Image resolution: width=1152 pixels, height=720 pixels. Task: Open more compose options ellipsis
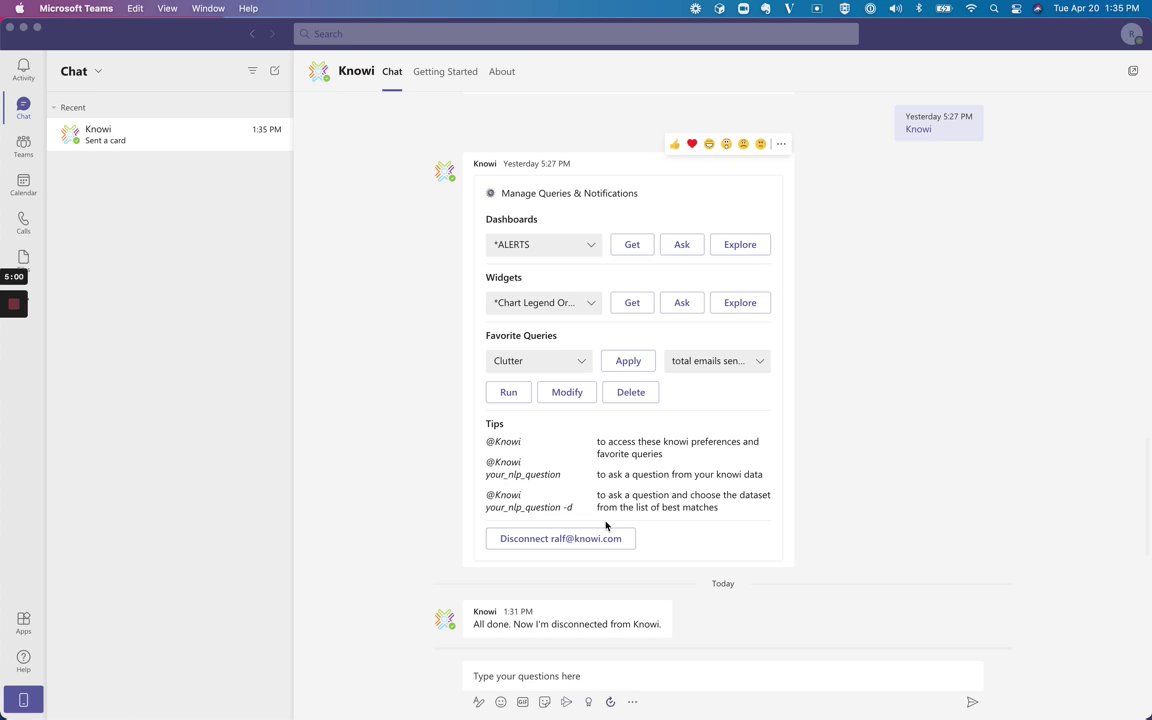coord(633,702)
